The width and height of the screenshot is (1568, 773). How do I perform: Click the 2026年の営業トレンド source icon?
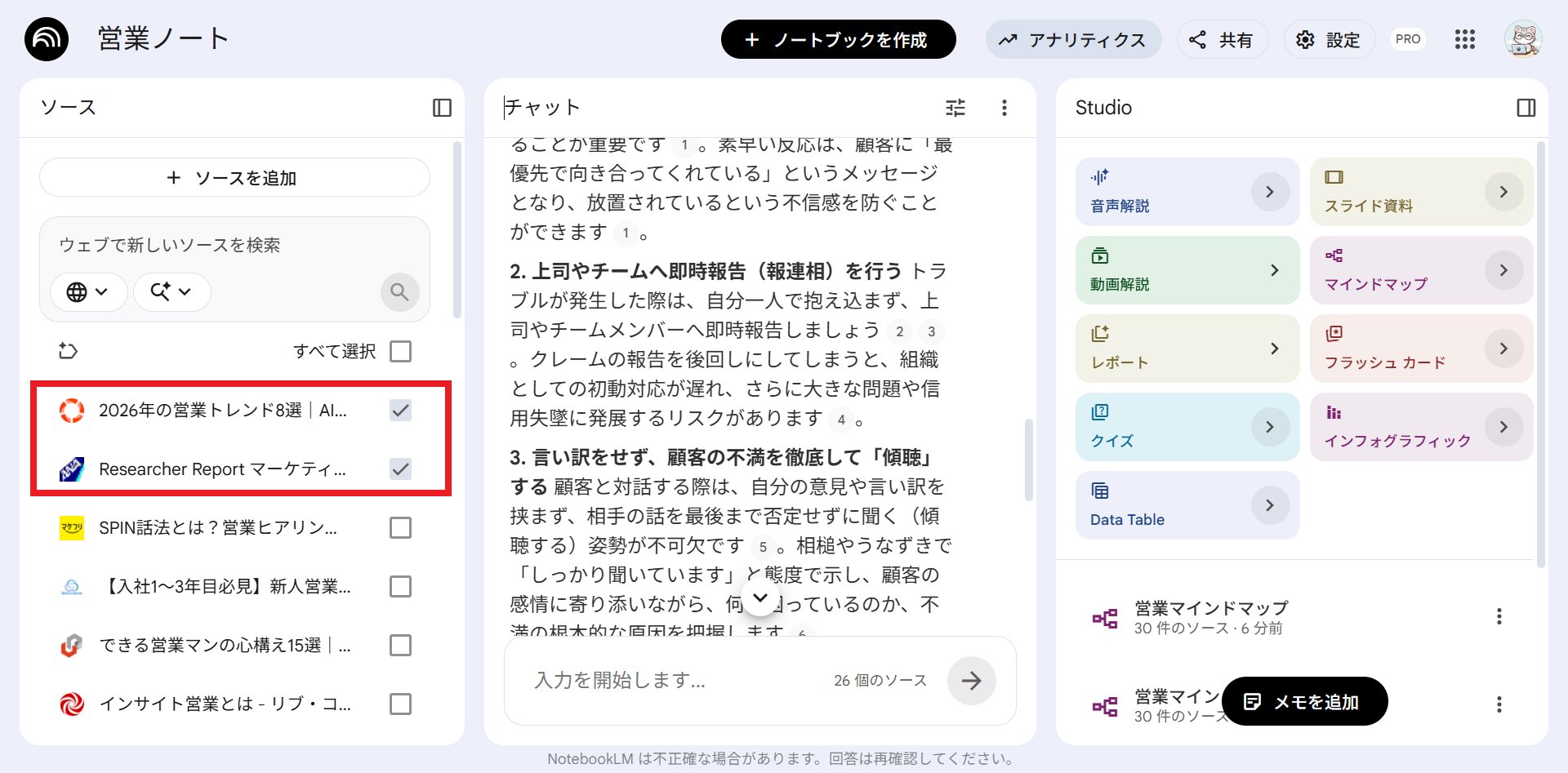click(x=72, y=411)
